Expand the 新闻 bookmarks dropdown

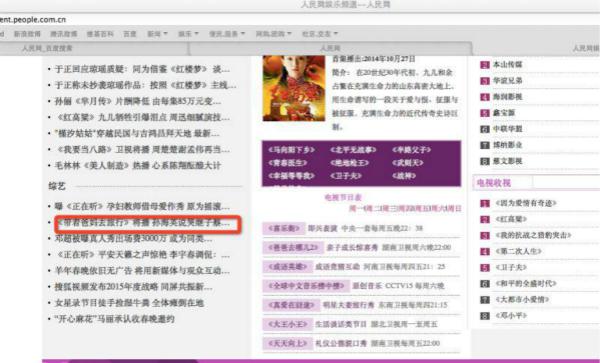click(157, 34)
